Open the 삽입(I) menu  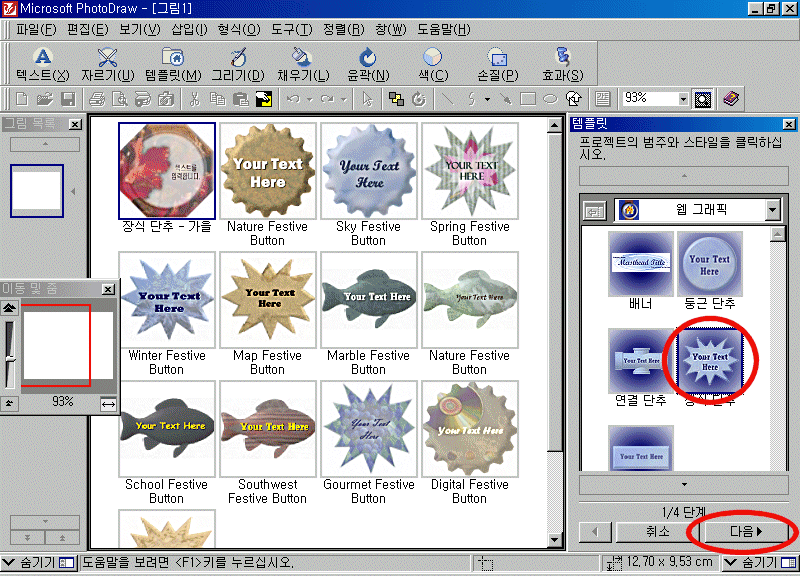click(x=189, y=30)
